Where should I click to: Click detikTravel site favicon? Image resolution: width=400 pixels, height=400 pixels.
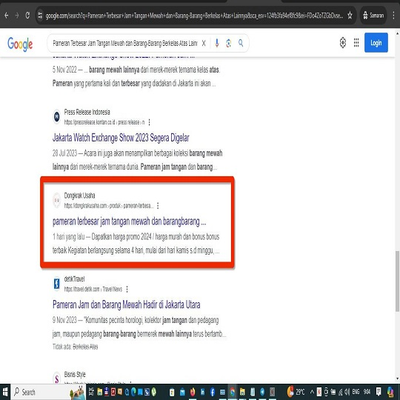[57, 284]
